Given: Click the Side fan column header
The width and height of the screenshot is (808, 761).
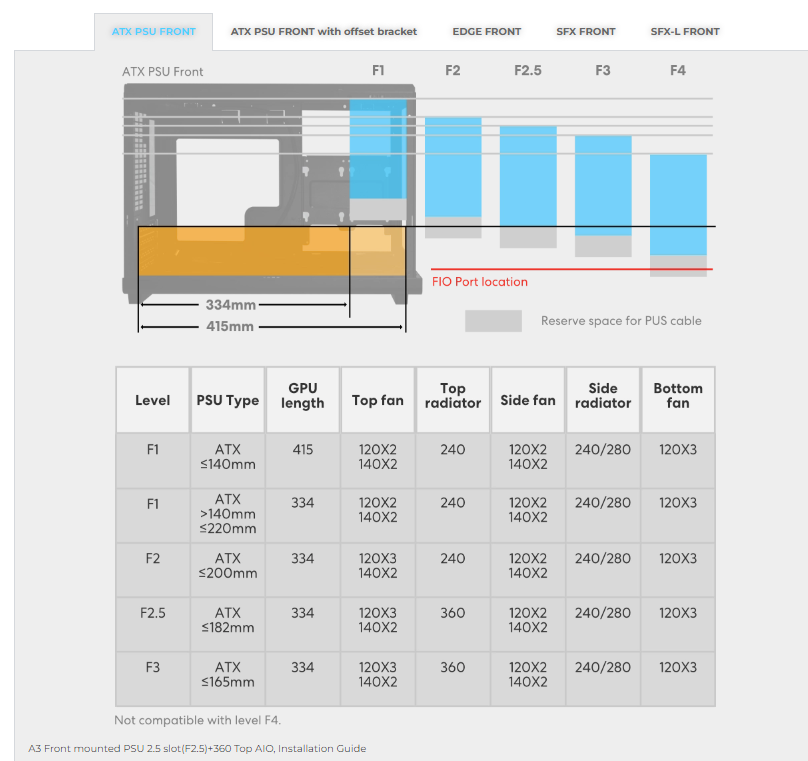Looking at the screenshot, I should click(528, 400).
